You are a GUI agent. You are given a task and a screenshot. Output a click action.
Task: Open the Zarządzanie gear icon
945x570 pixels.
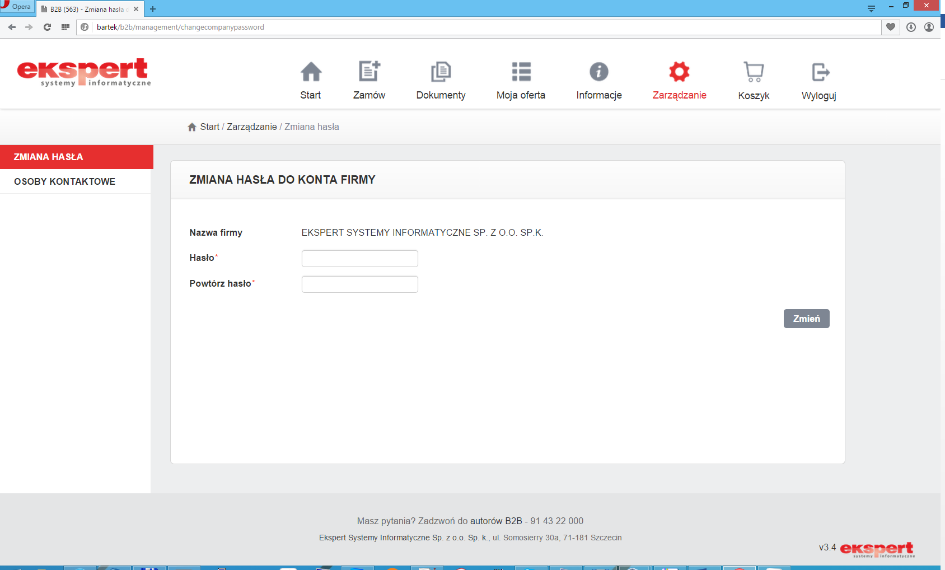[x=679, y=72]
